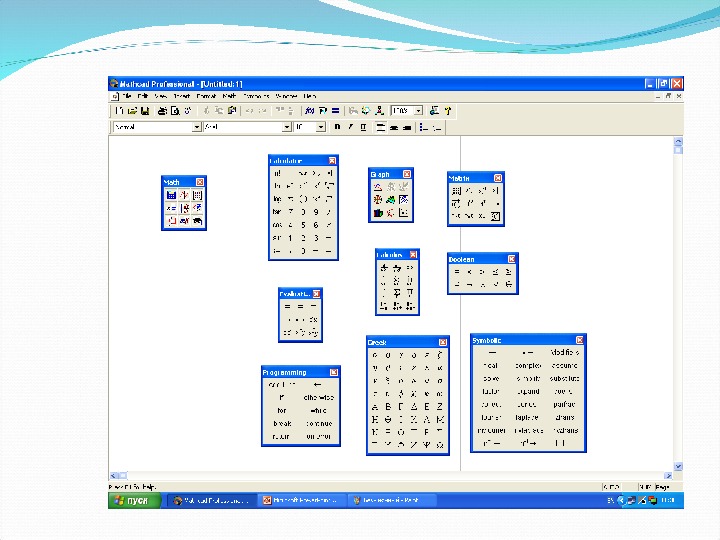
Task: Open the Math menu
Action: click(x=229, y=96)
